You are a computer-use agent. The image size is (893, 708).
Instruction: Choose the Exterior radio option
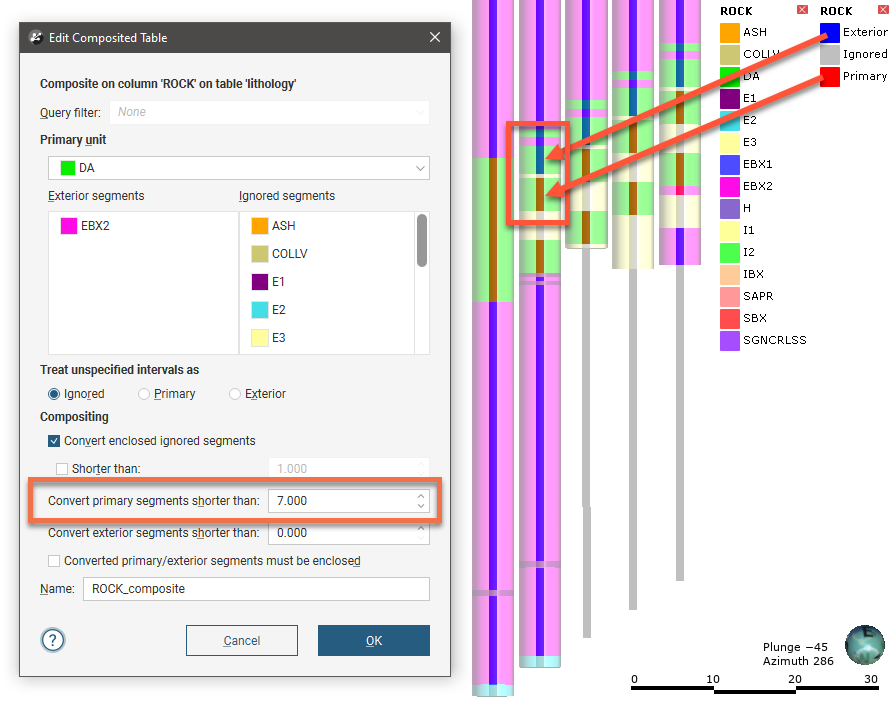(236, 394)
